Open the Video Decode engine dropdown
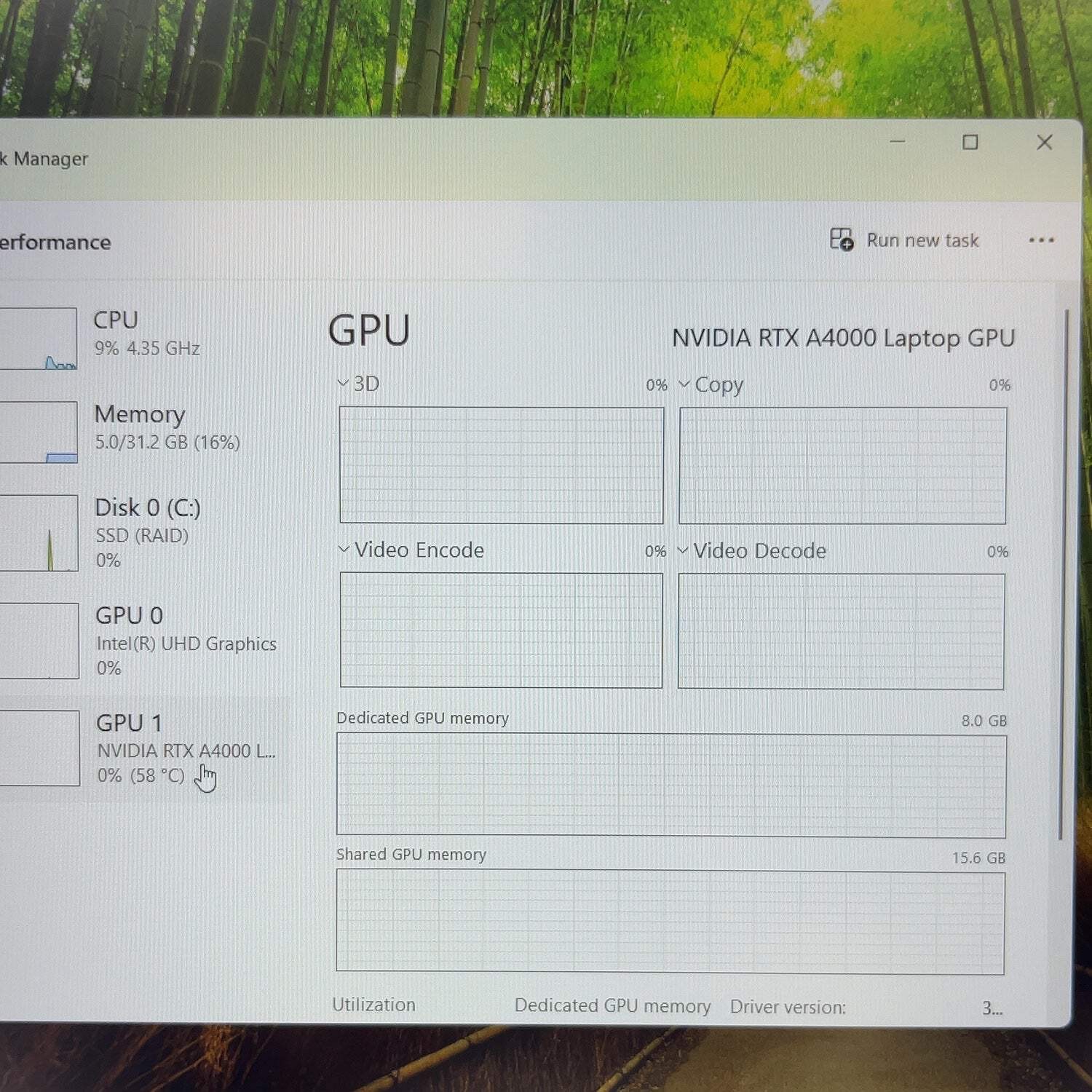The image size is (1092, 1092). click(683, 550)
